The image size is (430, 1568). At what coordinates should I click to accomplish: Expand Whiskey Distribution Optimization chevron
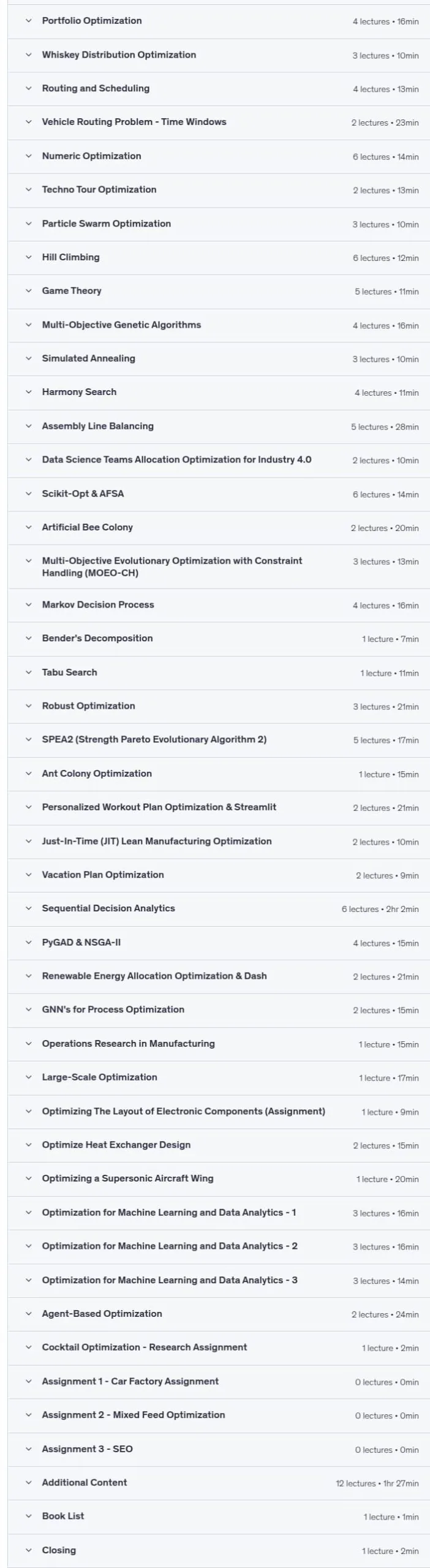(28, 55)
